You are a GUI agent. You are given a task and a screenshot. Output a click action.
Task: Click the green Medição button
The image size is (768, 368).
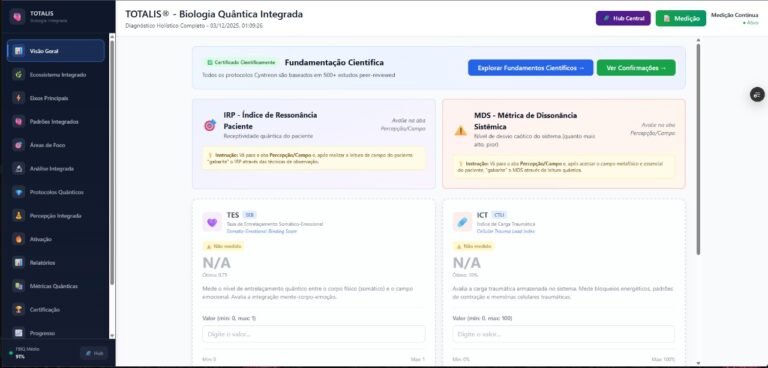(x=681, y=18)
